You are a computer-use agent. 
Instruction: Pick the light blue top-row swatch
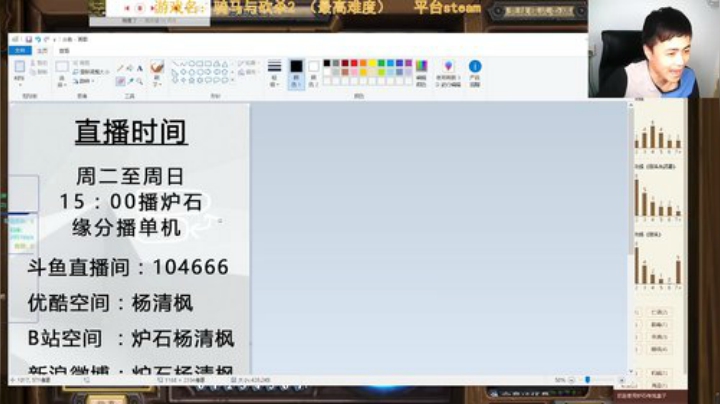click(390, 63)
